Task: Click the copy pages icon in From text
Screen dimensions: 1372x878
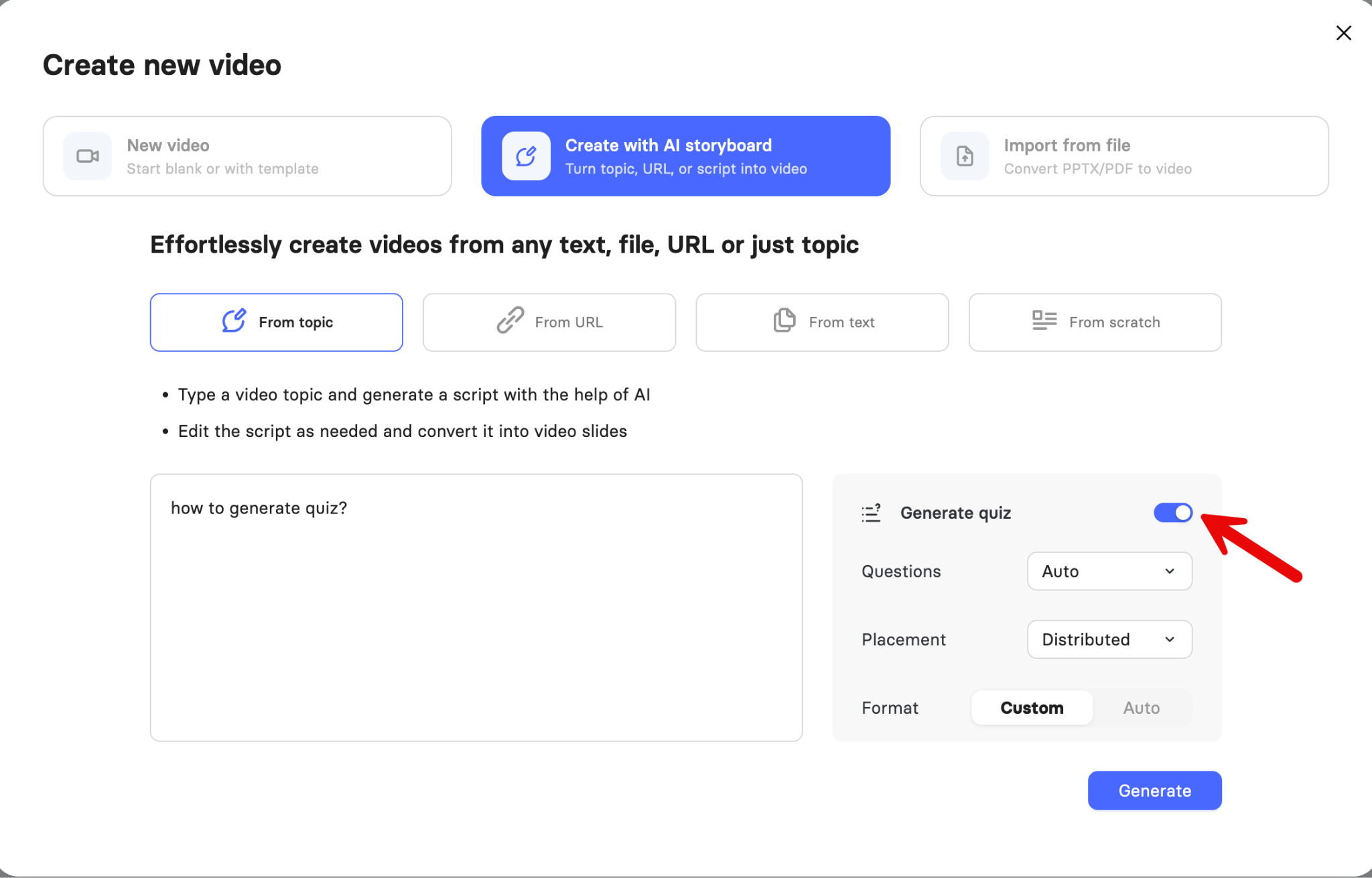Action: tap(784, 320)
